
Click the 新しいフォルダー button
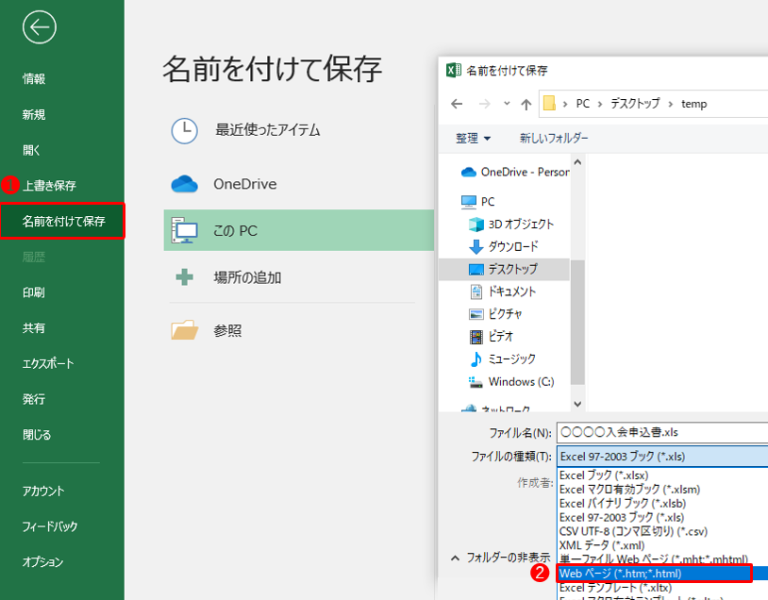pyautogui.click(x=553, y=138)
